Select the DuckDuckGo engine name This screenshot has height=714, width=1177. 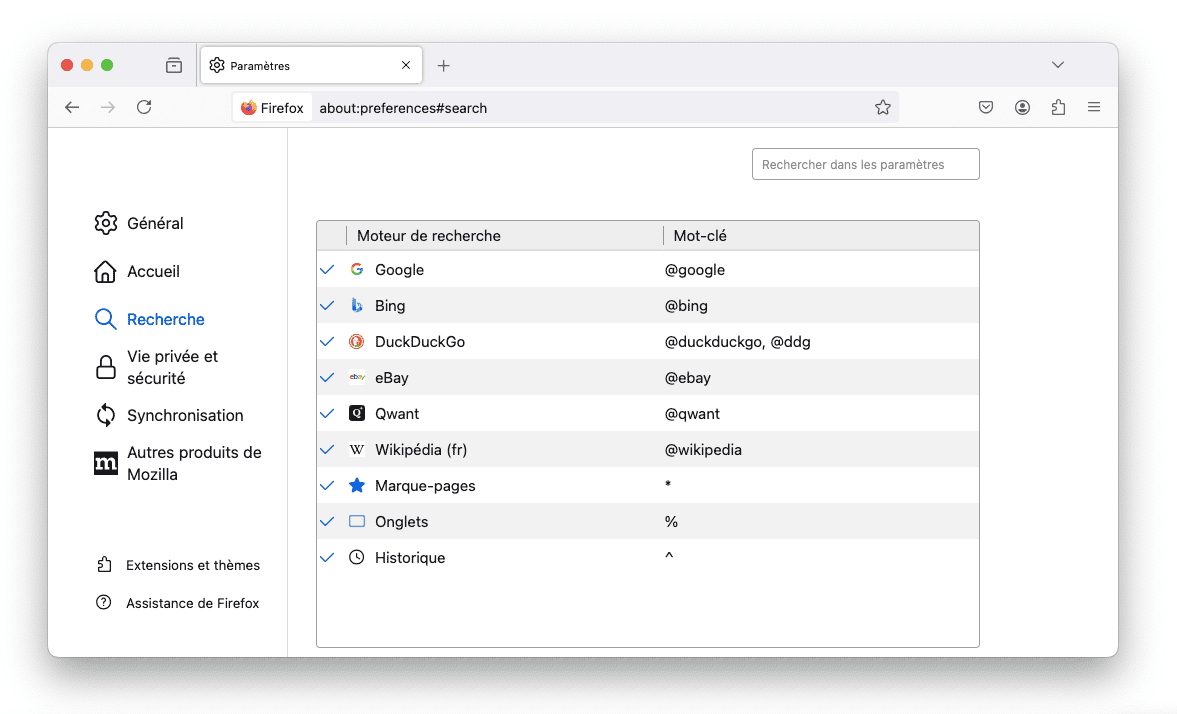(x=420, y=342)
